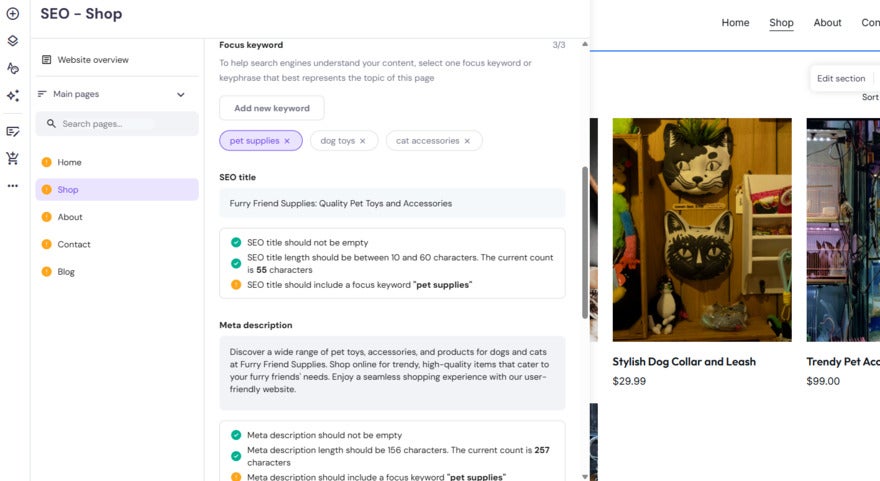
Task: Click into the SEO title text field
Action: pyautogui.click(x=392, y=203)
